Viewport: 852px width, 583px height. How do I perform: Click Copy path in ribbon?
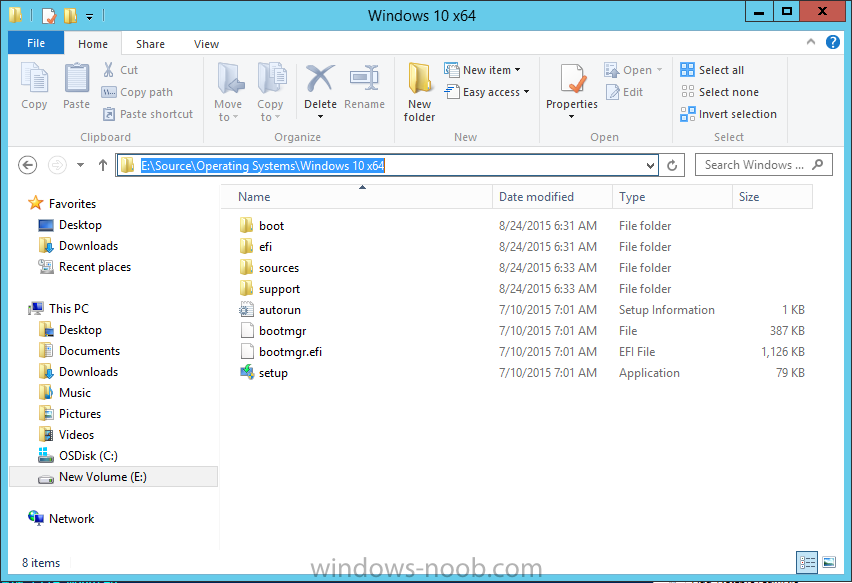click(137, 92)
